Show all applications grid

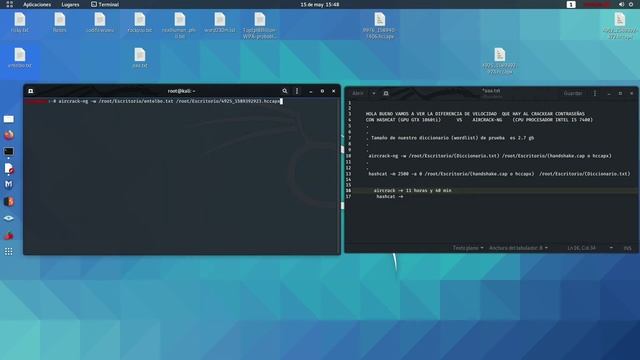[x=9, y=252]
